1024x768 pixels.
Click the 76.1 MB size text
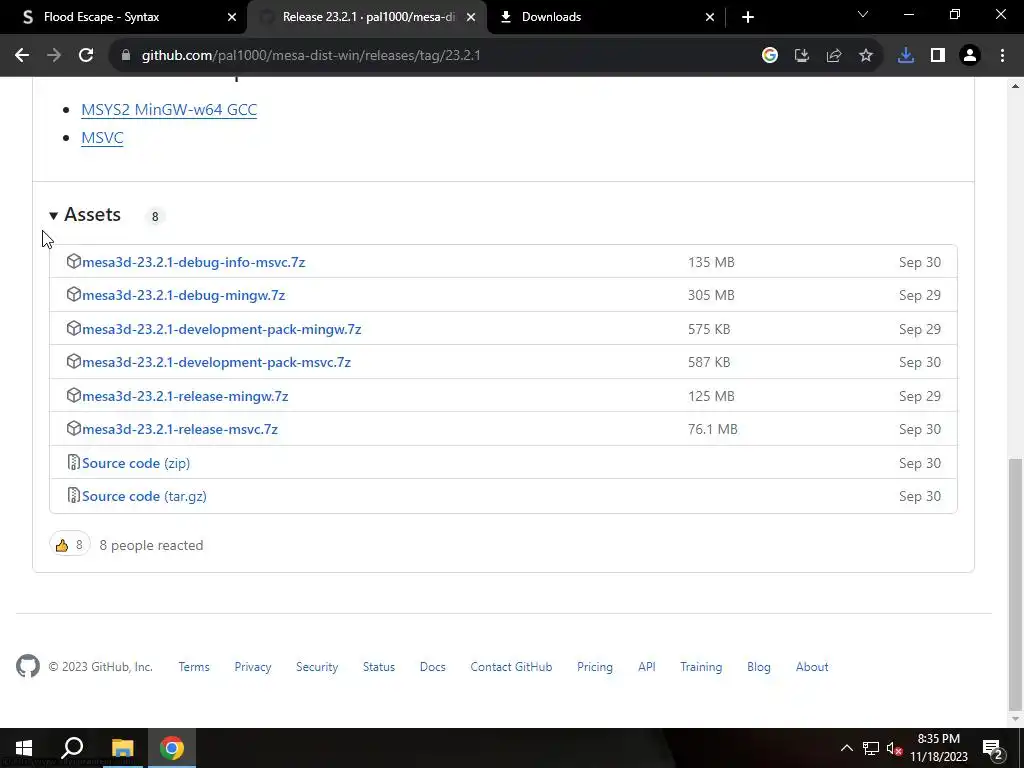712,429
